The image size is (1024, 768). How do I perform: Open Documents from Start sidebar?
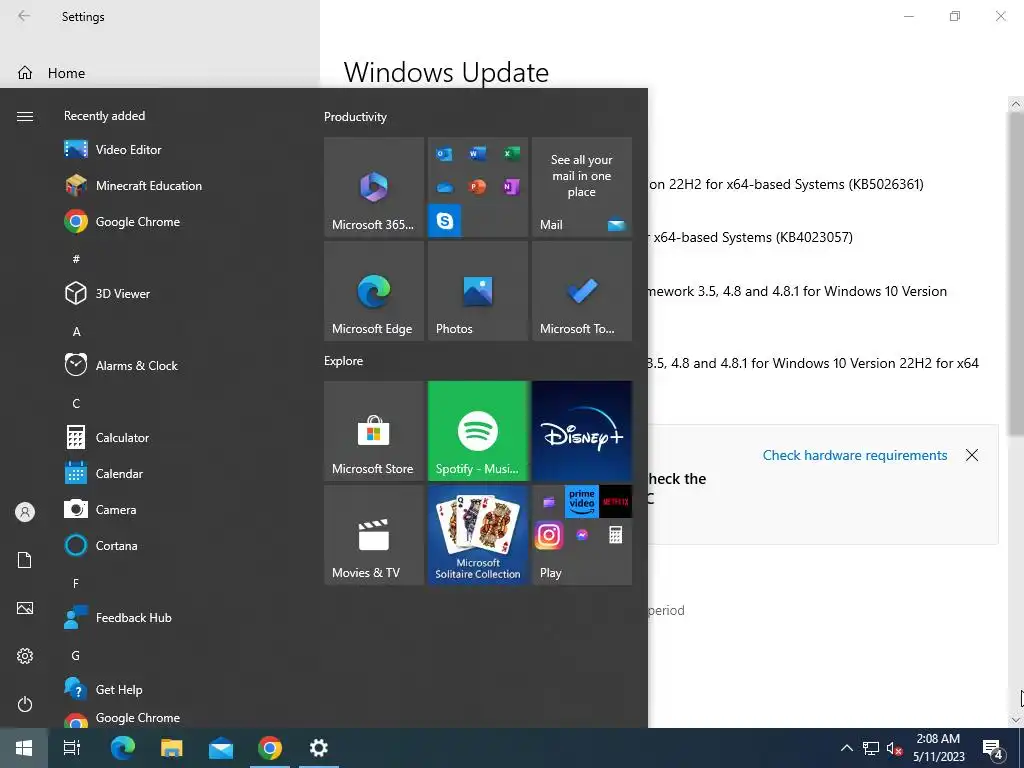(25, 560)
